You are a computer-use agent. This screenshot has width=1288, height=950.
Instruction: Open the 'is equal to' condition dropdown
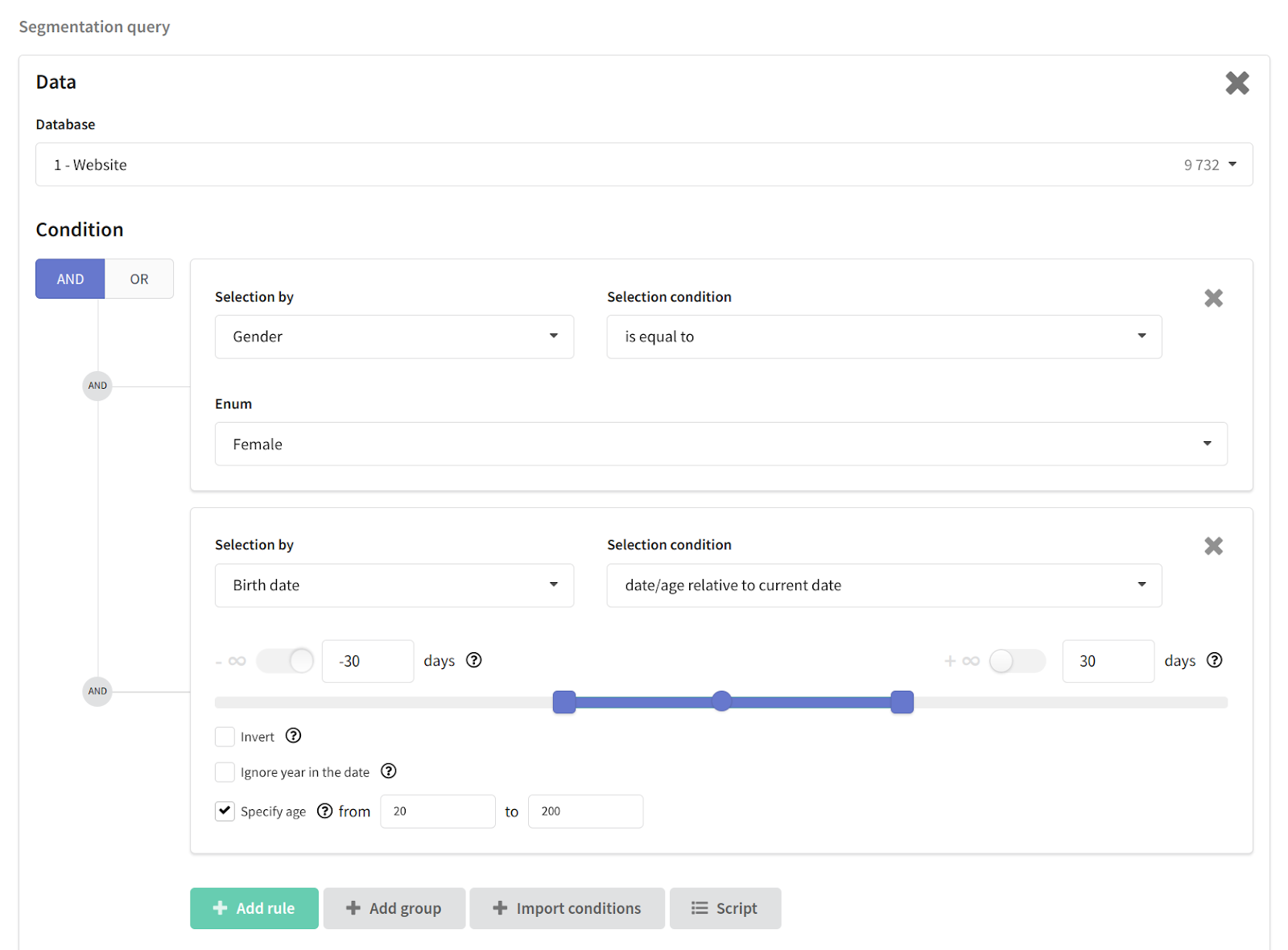(884, 337)
